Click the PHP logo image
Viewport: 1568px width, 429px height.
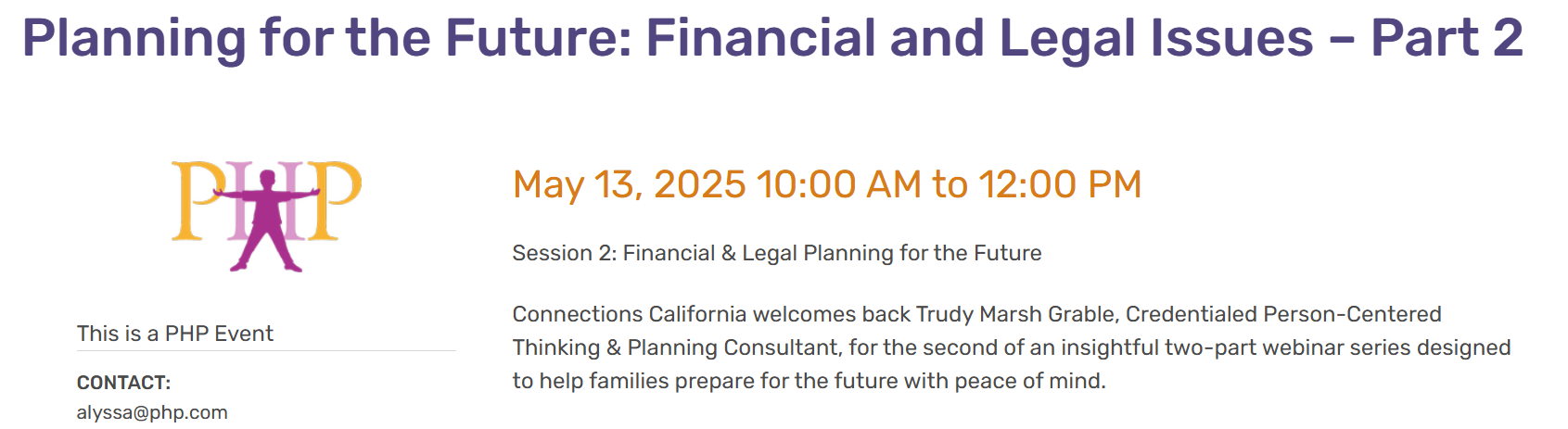[x=266, y=216]
